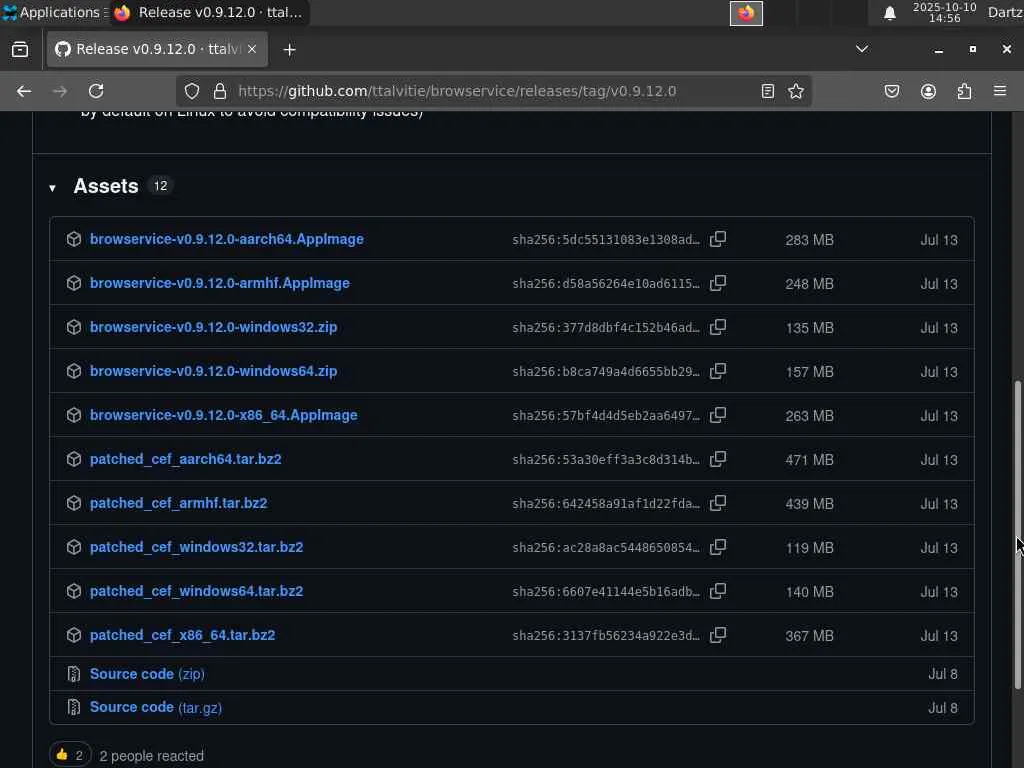Viewport: 1024px width, 768px height.
Task: Open a new browser tab
Action: coord(289,50)
